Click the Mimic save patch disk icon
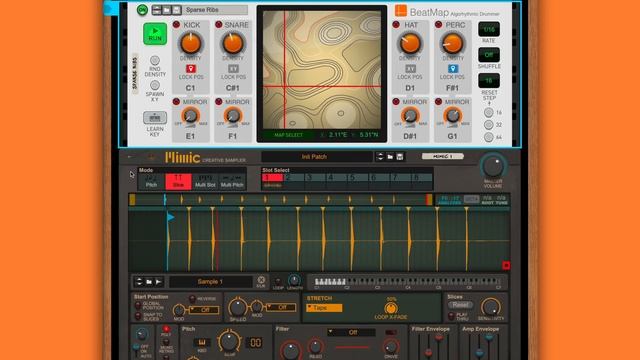This screenshot has height=360, width=640. [400, 157]
